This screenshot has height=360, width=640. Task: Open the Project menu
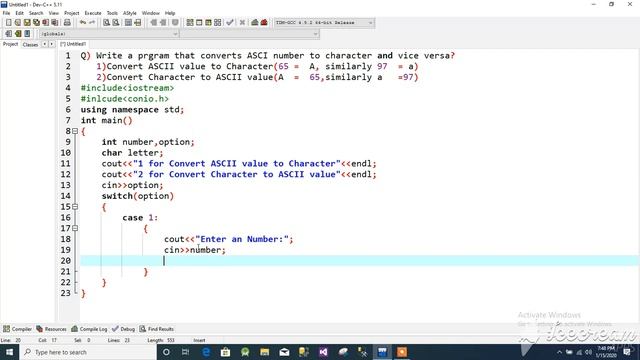71,13
